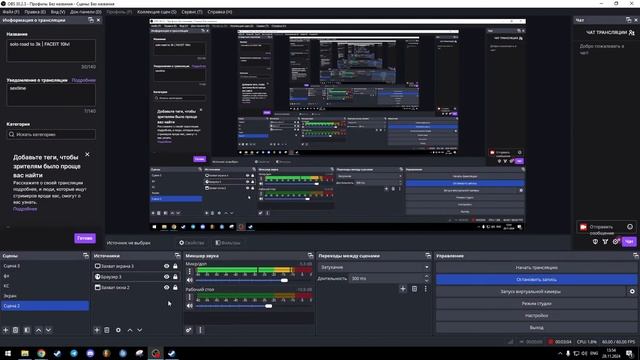
Task: Close stream information dock panel
Action: pos(98,20)
